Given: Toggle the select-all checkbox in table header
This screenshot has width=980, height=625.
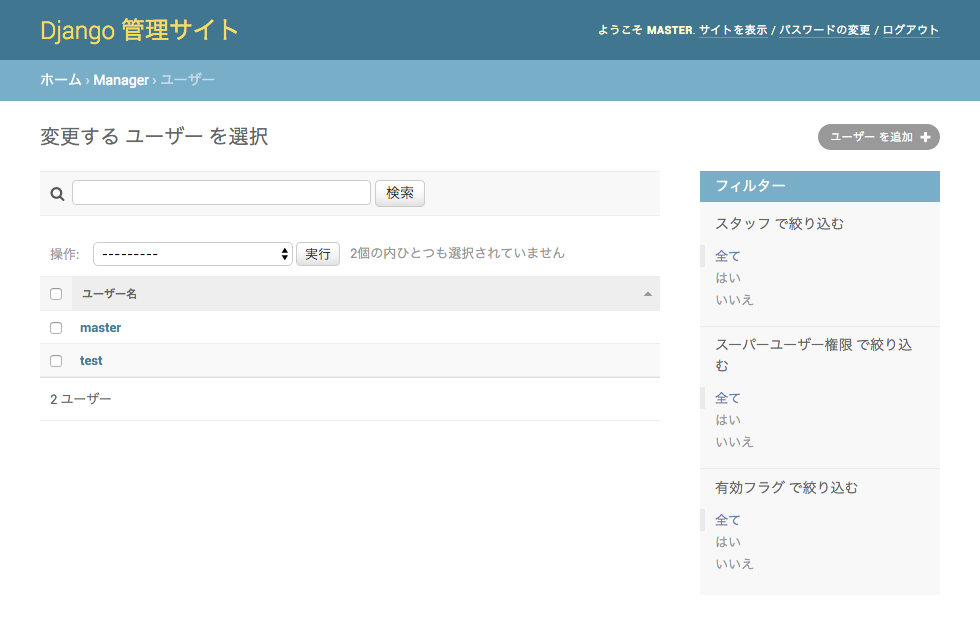Looking at the screenshot, I should (56, 294).
